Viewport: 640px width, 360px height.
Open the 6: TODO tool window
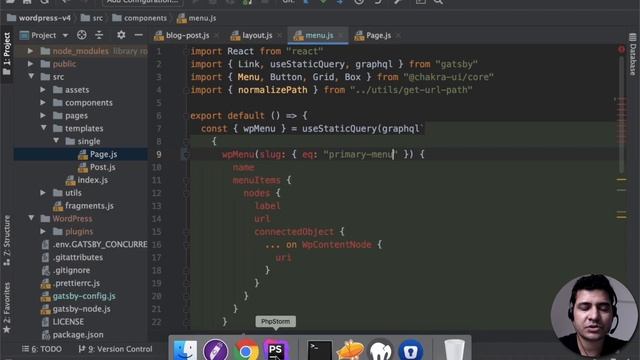[x=42, y=349]
